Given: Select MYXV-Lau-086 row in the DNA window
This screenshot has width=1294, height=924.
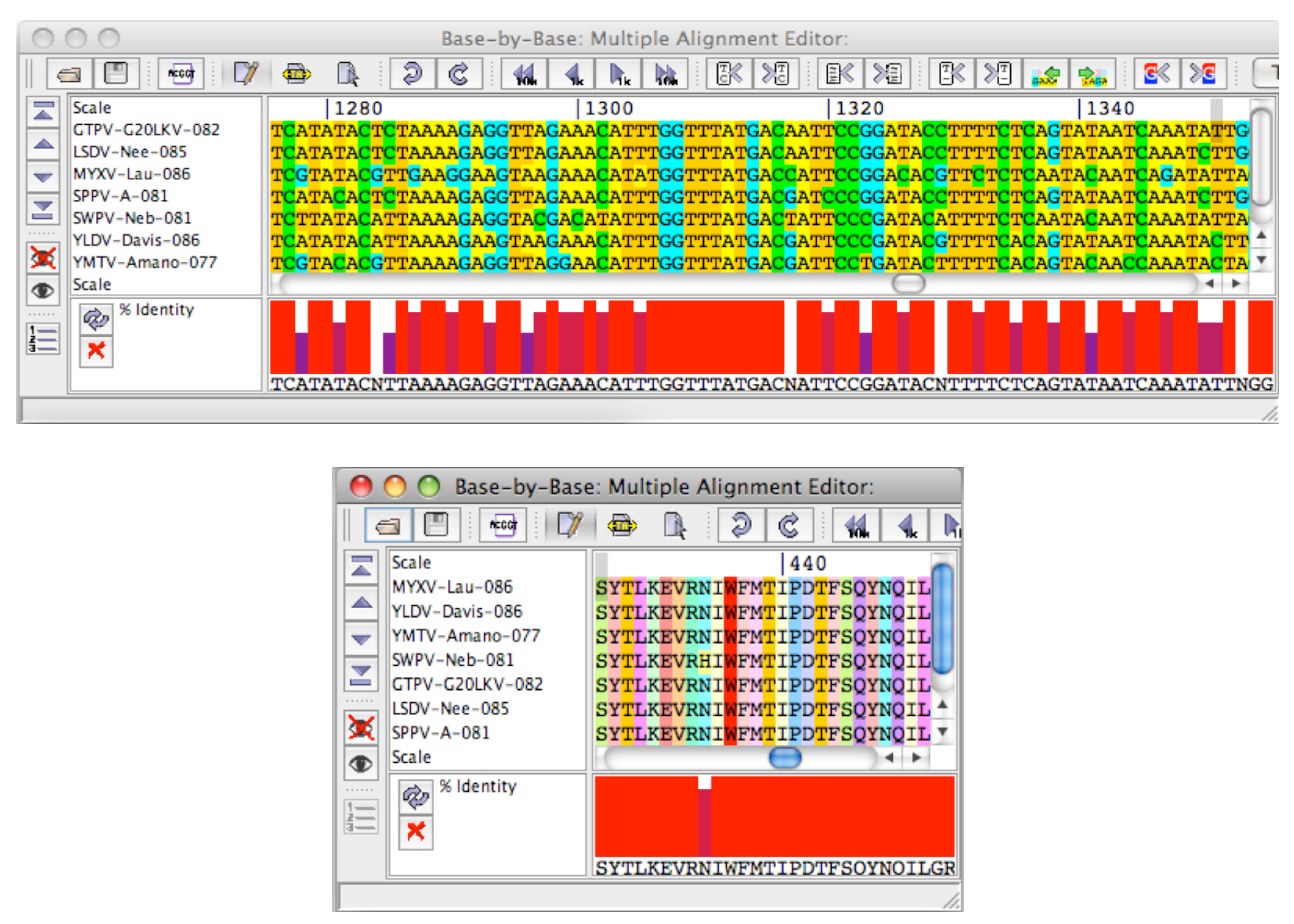Looking at the screenshot, I should (x=132, y=174).
